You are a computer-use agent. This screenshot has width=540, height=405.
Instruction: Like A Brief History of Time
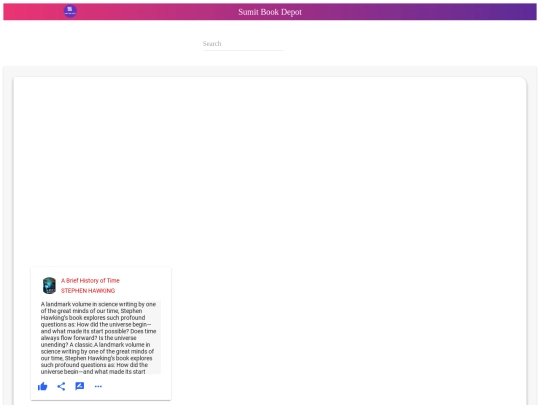[42, 386]
